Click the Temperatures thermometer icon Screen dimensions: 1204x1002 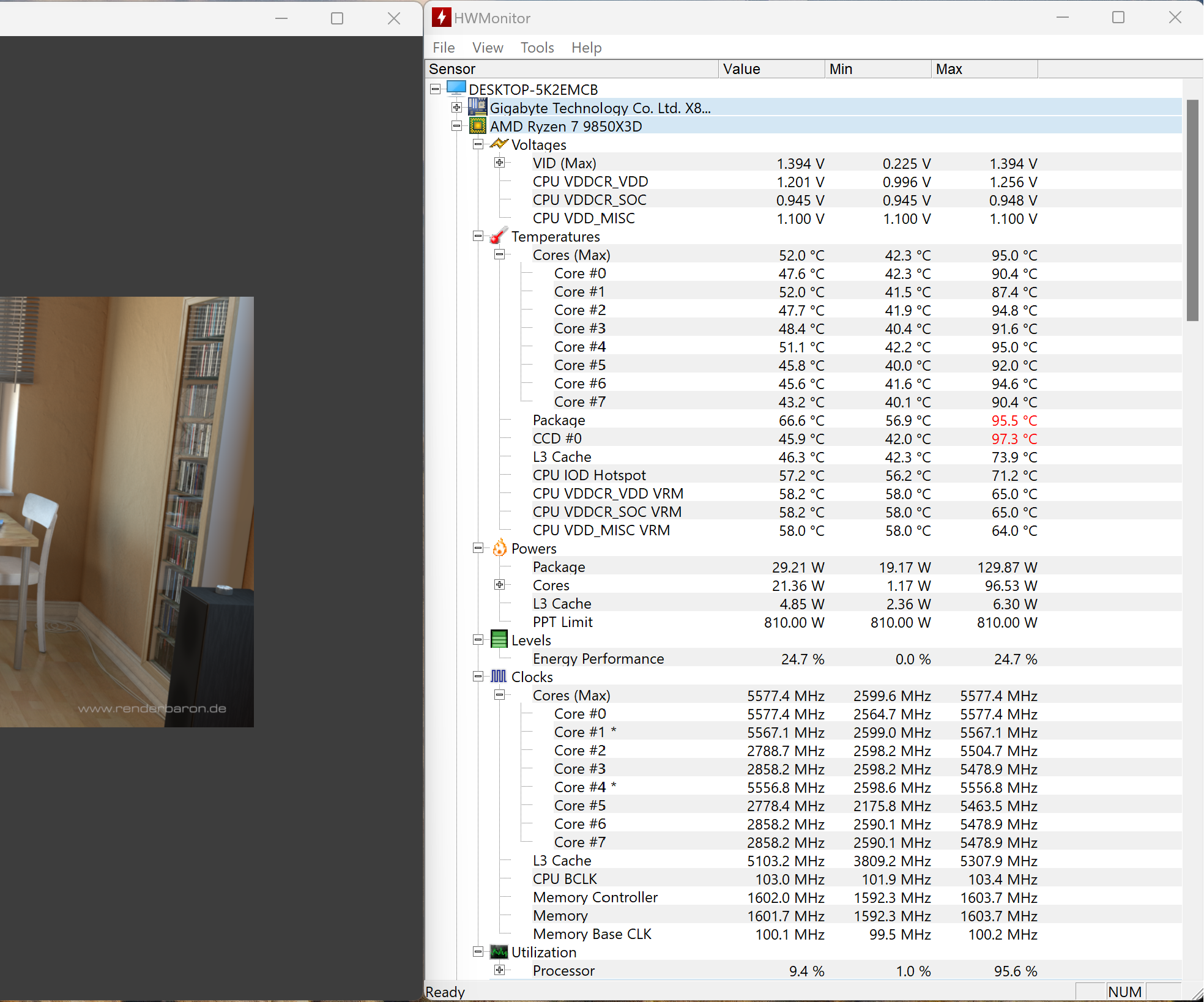(499, 236)
